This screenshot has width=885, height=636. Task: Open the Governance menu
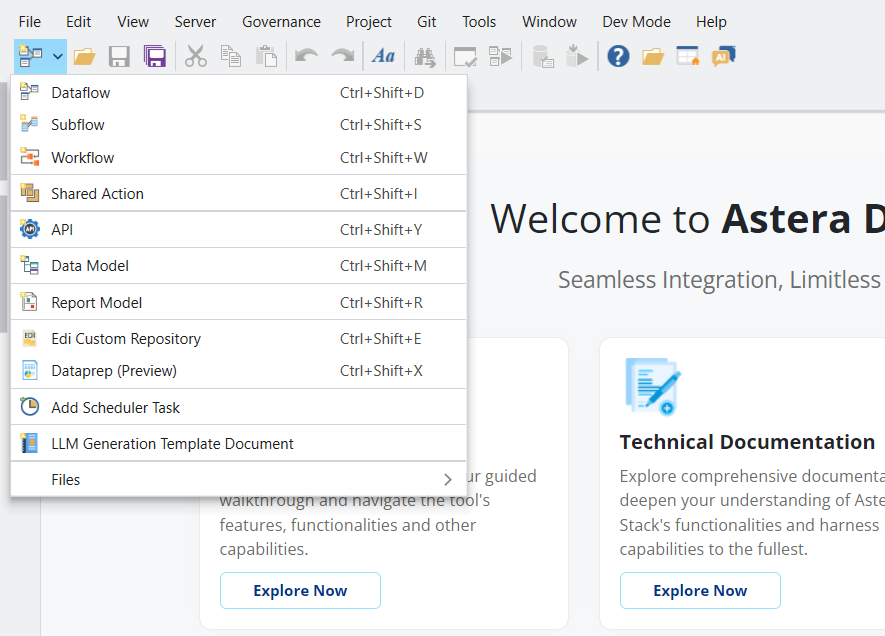click(281, 21)
